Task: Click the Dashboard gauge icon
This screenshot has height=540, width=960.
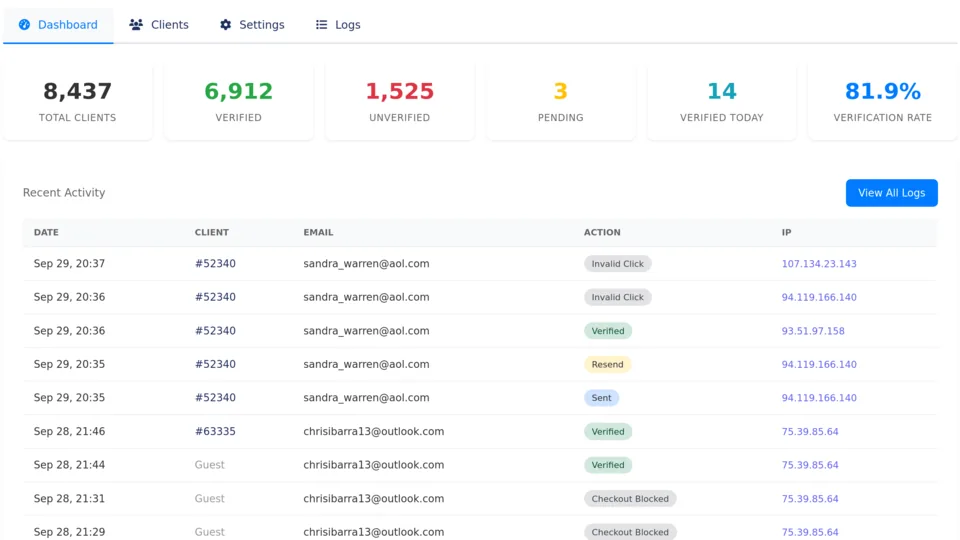Action: 24,24
